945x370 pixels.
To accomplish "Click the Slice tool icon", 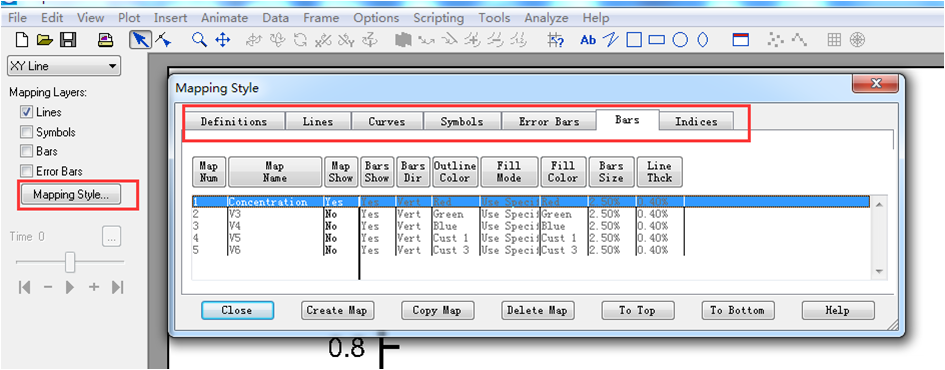I will (x=403, y=40).
